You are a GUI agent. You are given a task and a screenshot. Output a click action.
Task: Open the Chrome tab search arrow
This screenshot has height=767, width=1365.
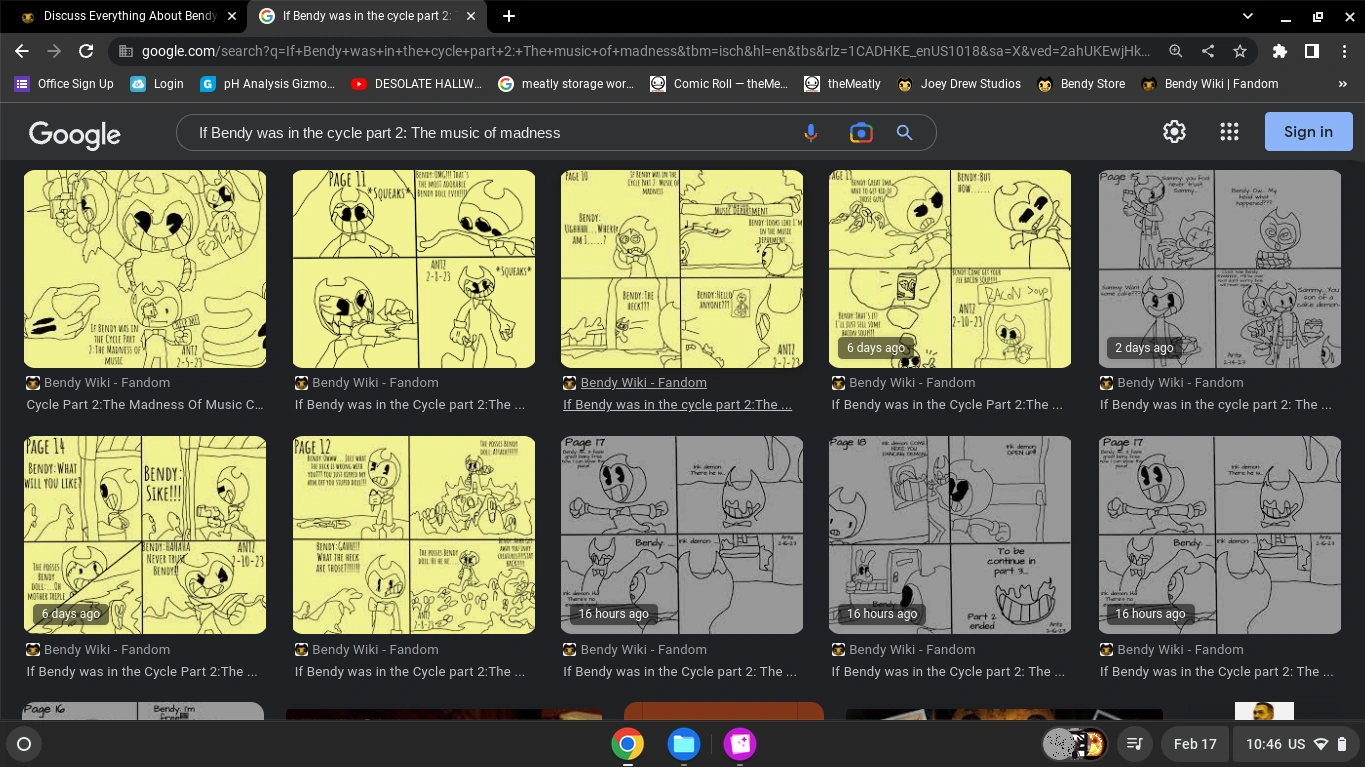click(x=1246, y=16)
